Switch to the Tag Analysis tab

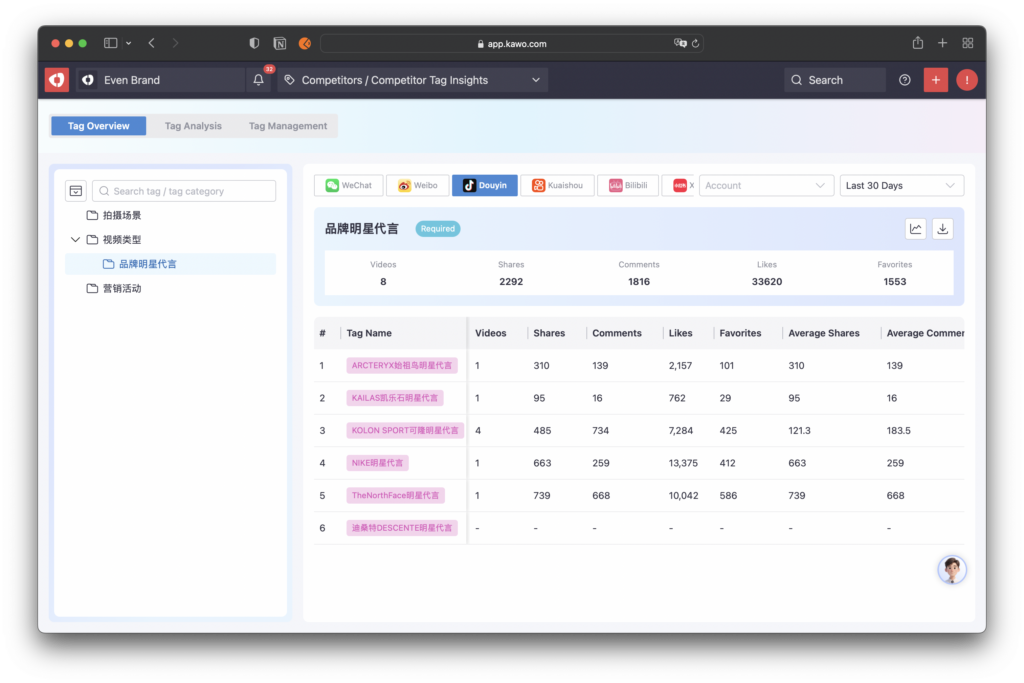coord(193,126)
